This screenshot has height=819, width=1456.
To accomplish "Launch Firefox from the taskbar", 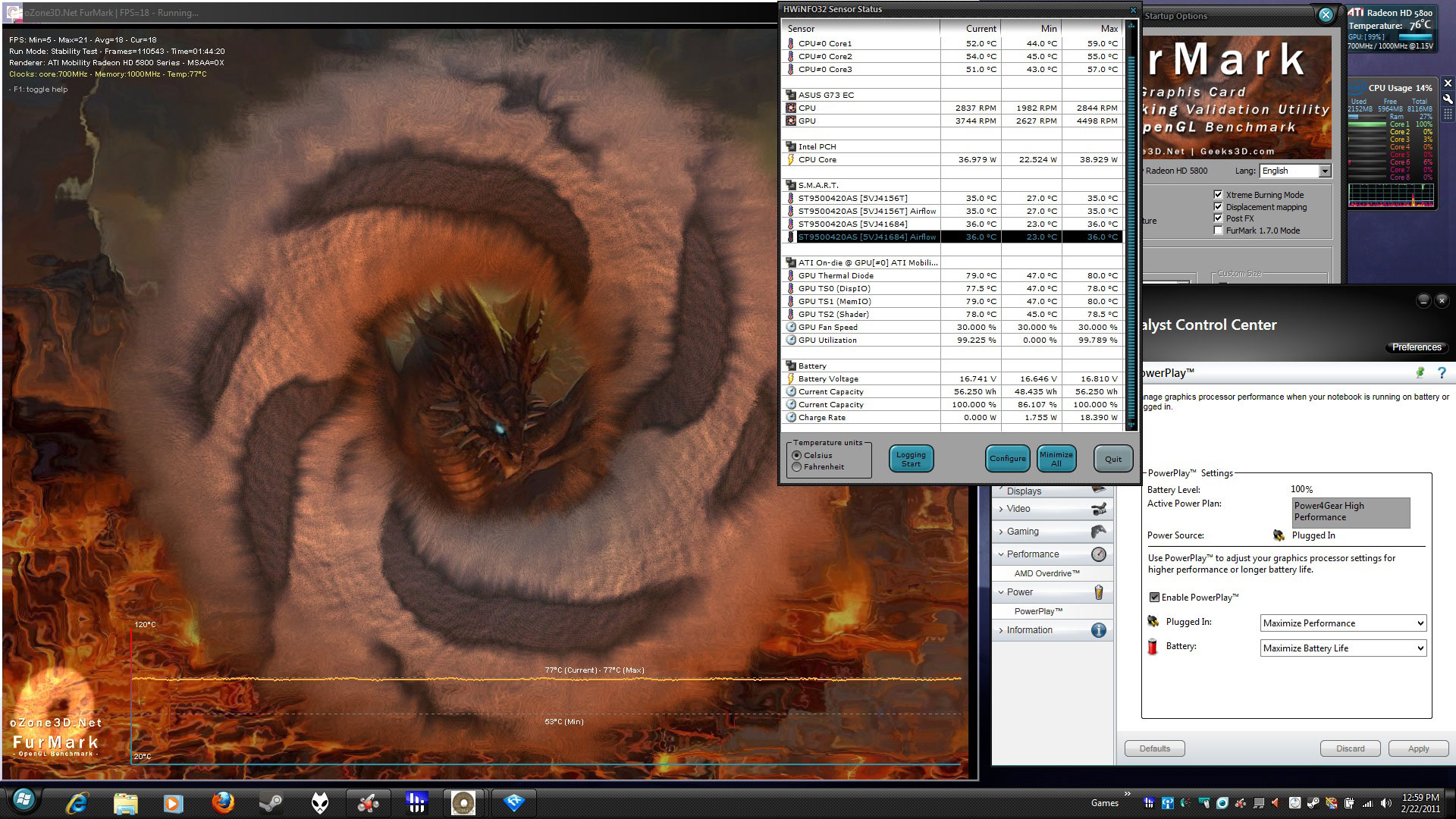I will pos(222,802).
